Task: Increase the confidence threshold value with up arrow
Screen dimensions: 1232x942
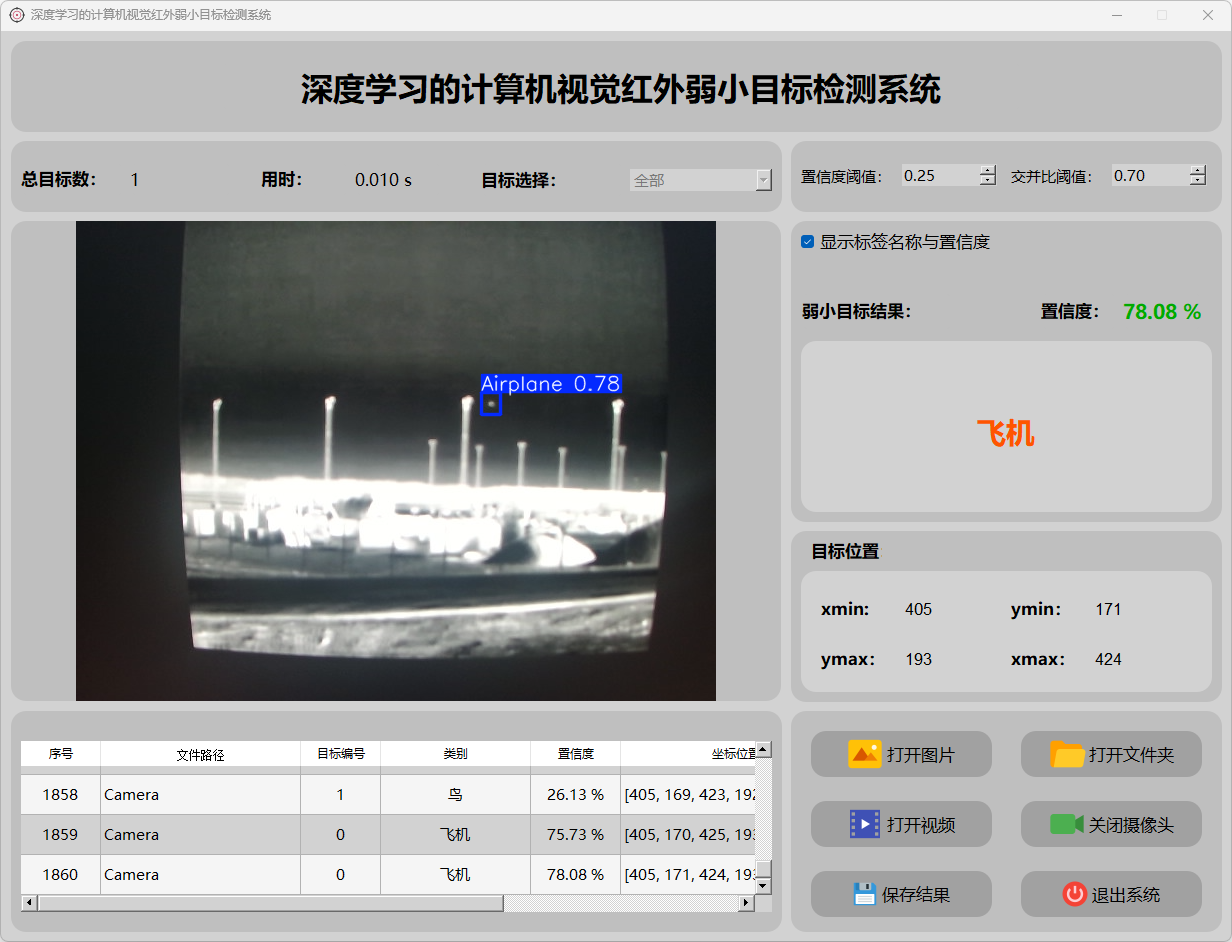Action: pyautogui.click(x=988, y=170)
